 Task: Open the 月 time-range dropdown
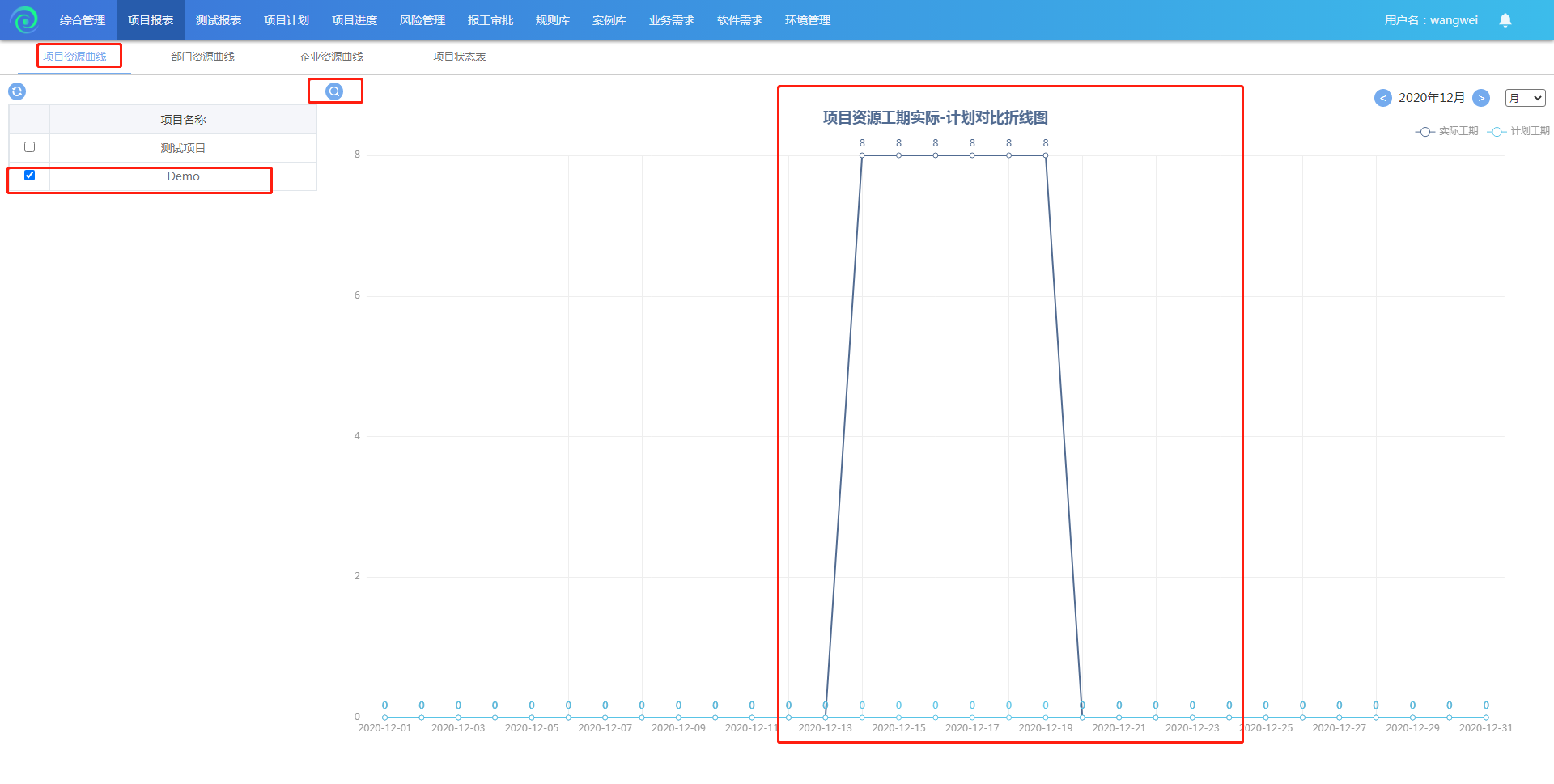click(x=1525, y=98)
